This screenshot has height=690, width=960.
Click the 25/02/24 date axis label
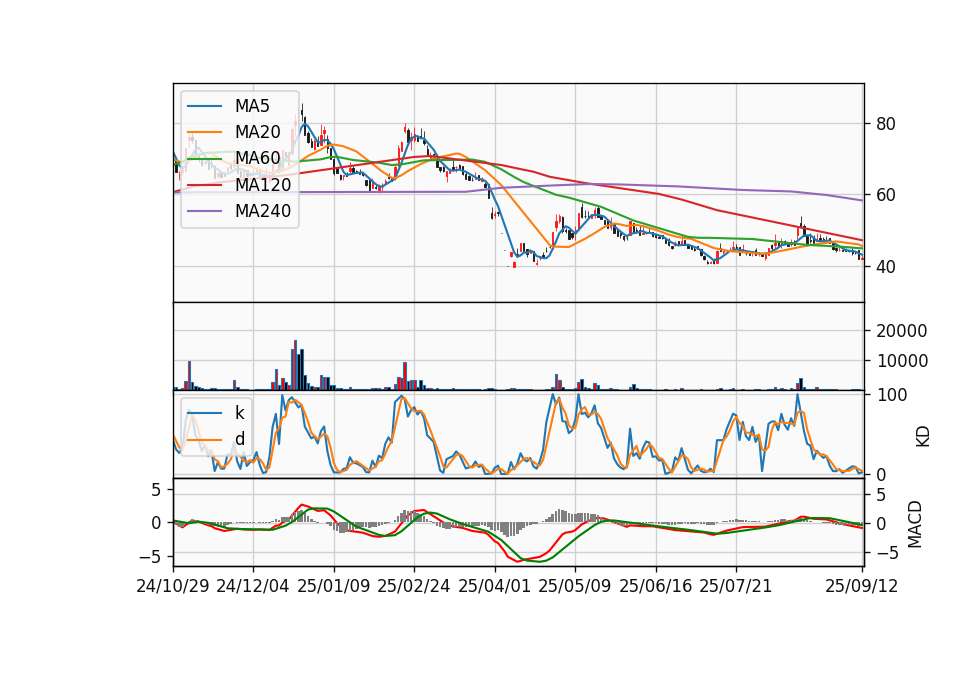414,586
